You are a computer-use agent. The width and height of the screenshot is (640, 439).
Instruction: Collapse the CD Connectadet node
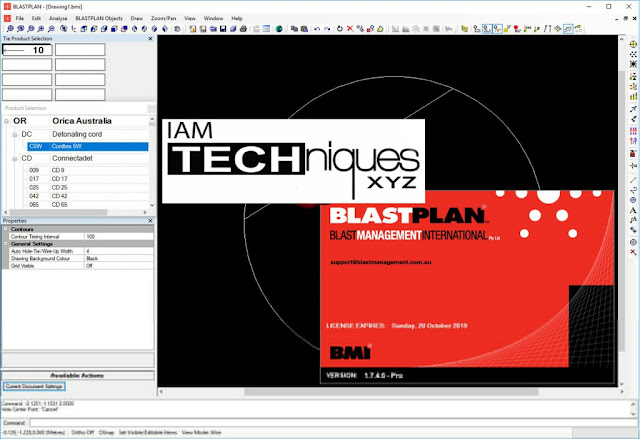pos(15,159)
